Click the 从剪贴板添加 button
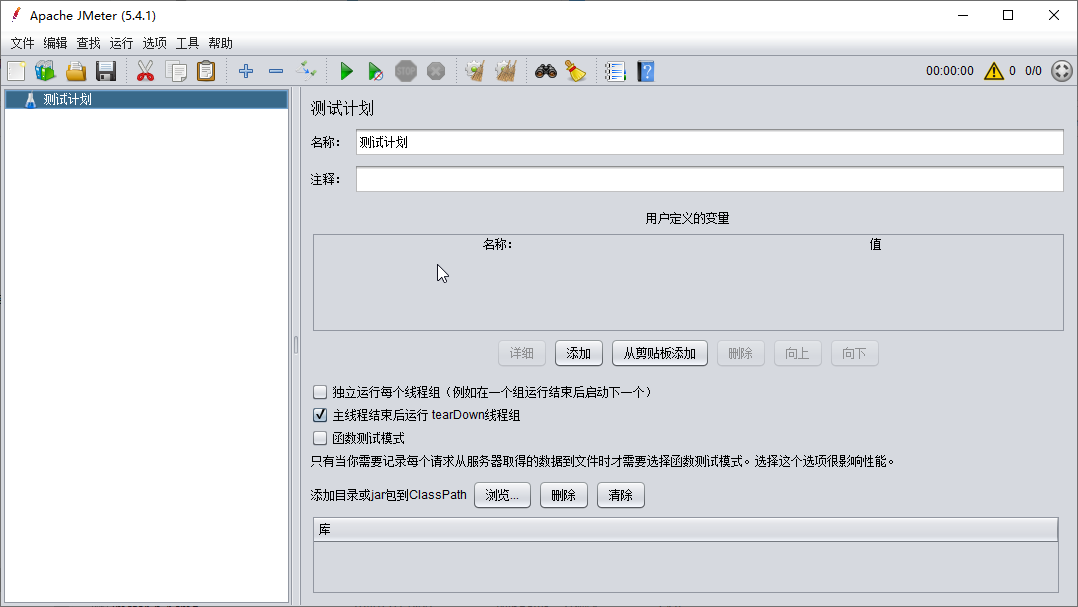1078x607 pixels. pyautogui.click(x=660, y=353)
